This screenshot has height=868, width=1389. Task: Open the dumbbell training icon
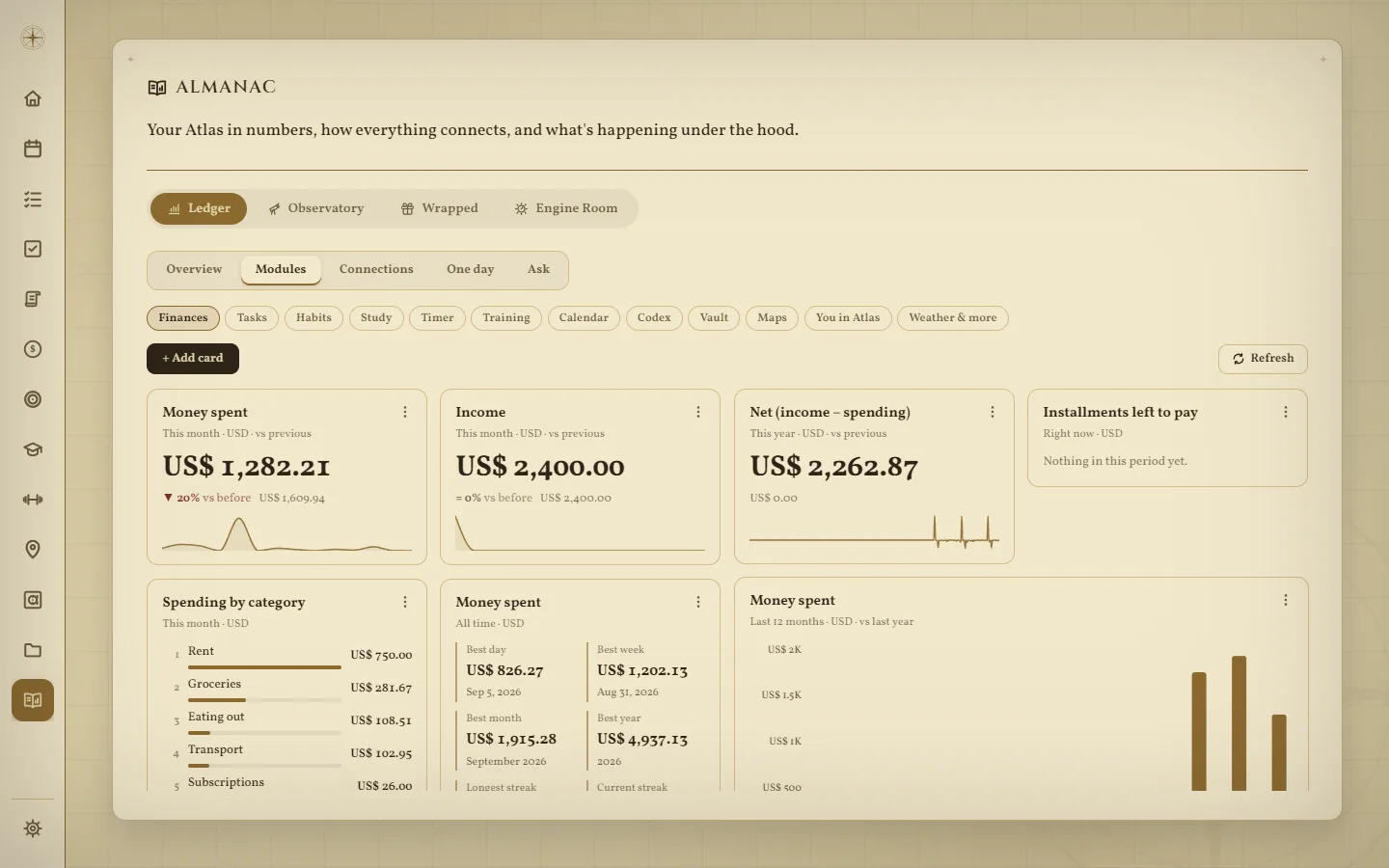tap(33, 500)
